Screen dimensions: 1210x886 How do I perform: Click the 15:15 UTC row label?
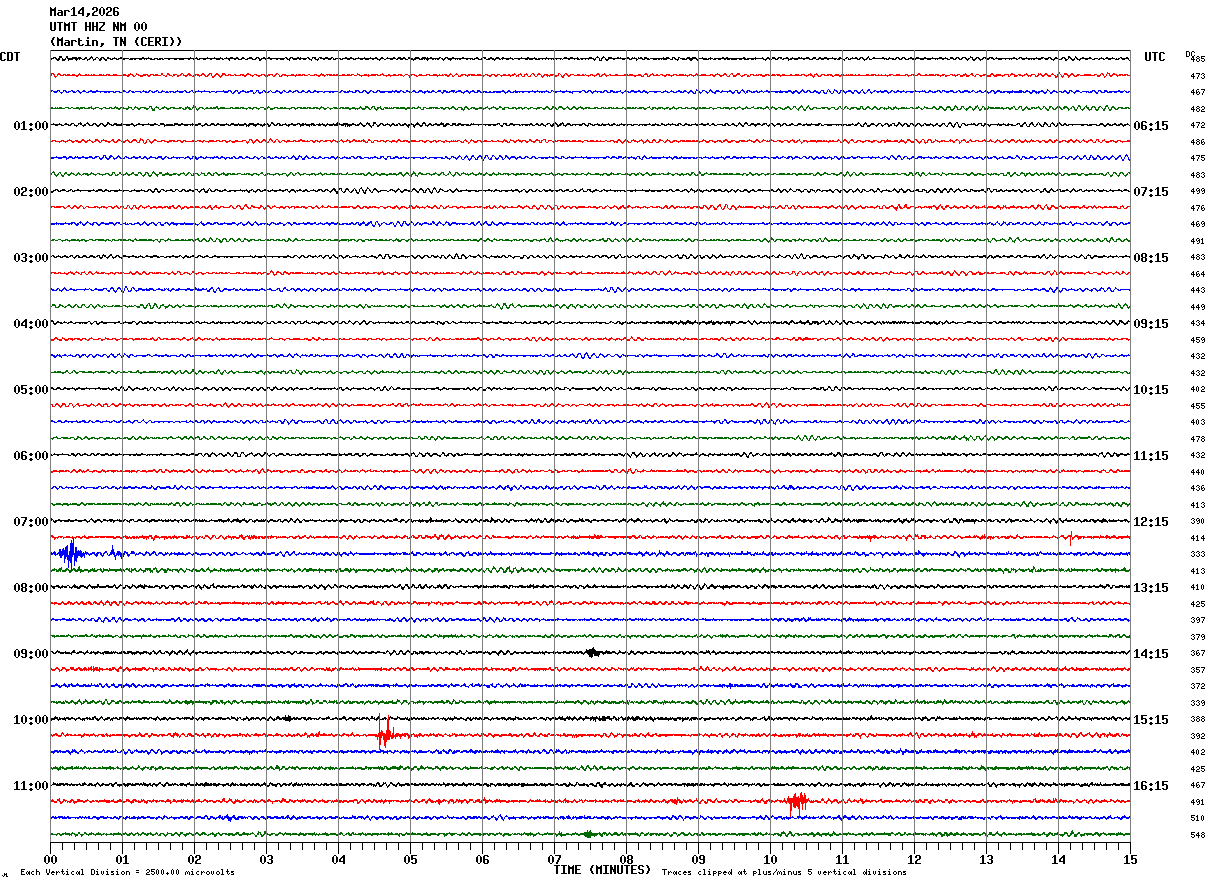click(1151, 720)
